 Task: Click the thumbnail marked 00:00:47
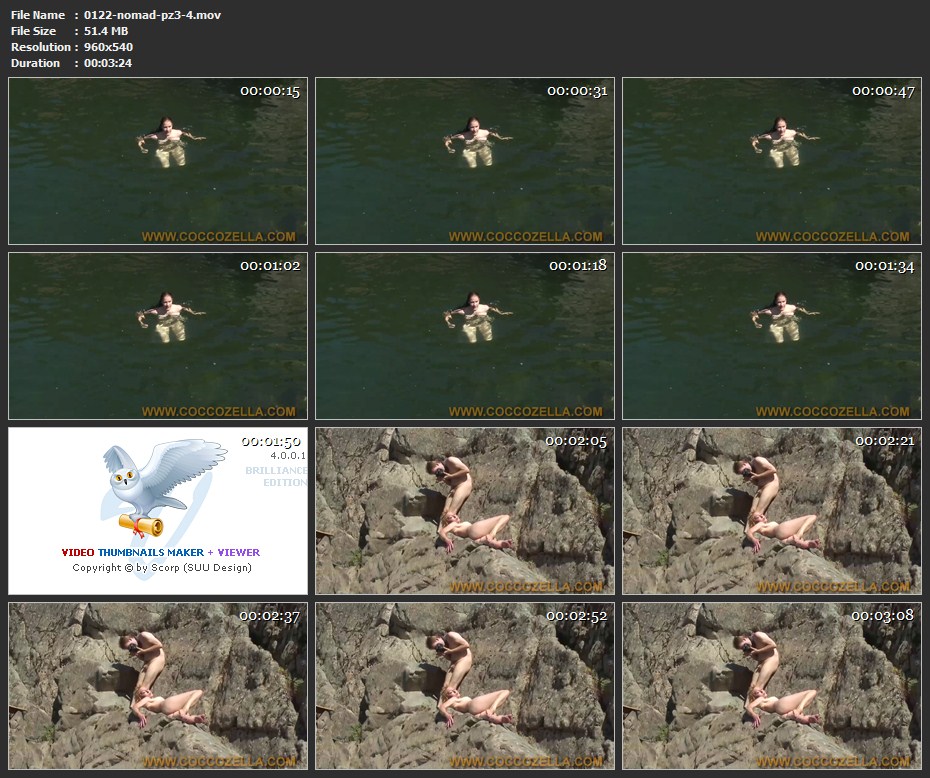point(772,161)
